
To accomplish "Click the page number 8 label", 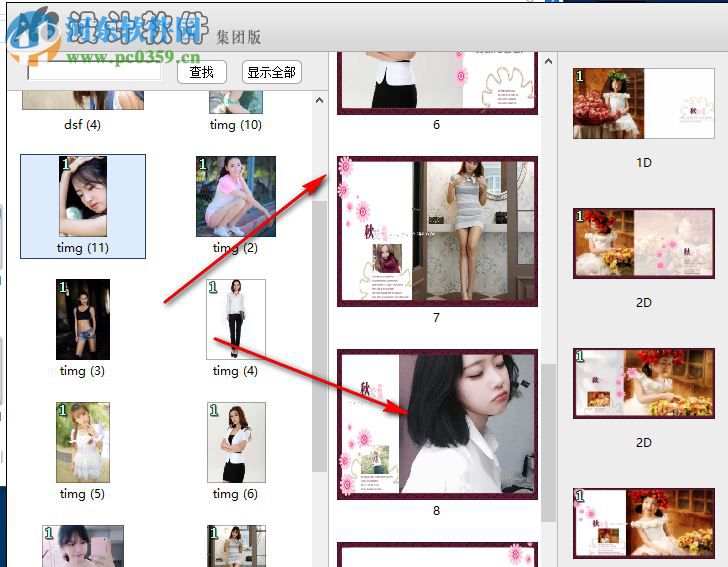I will point(436,511).
